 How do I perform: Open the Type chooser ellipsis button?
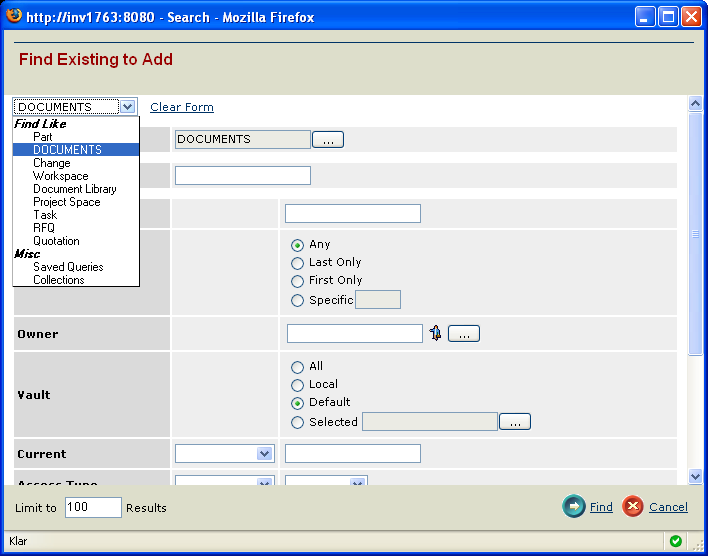[x=327, y=140]
